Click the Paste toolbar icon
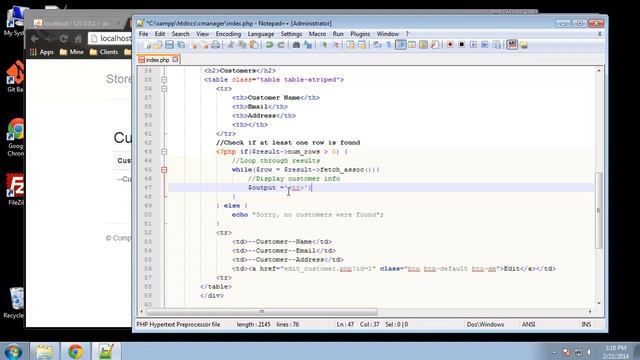This screenshot has width=640, height=360. pos(254,45)
